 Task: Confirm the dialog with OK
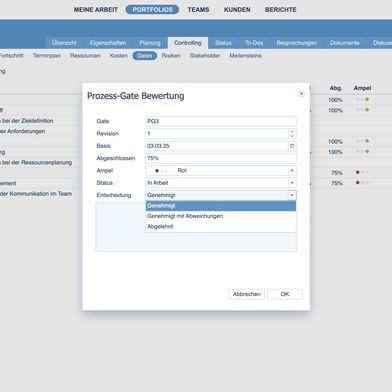tap(285, 294)
